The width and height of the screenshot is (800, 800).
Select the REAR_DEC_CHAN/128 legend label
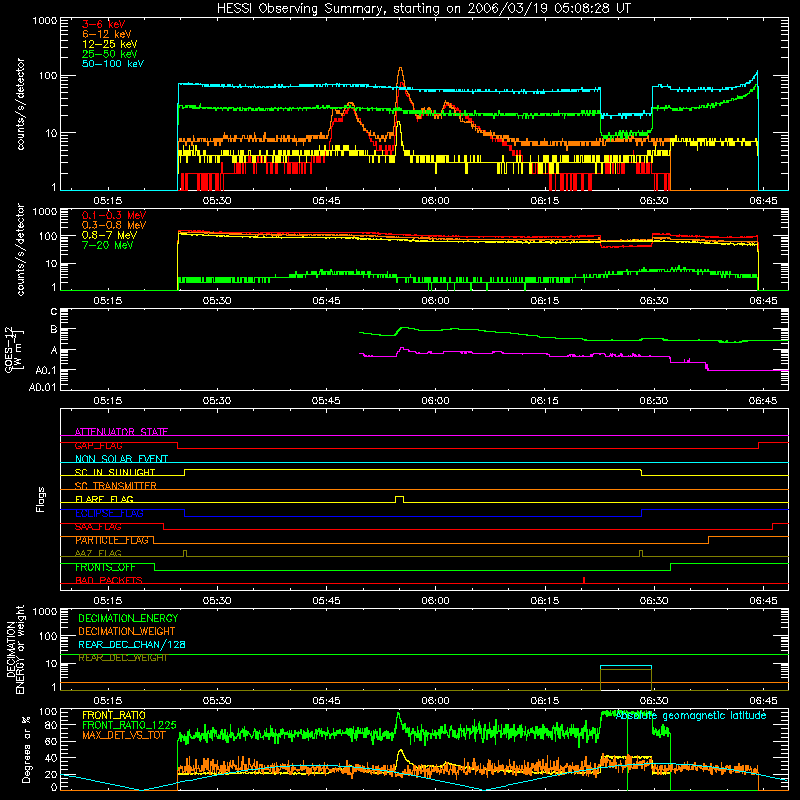point(132,644)
